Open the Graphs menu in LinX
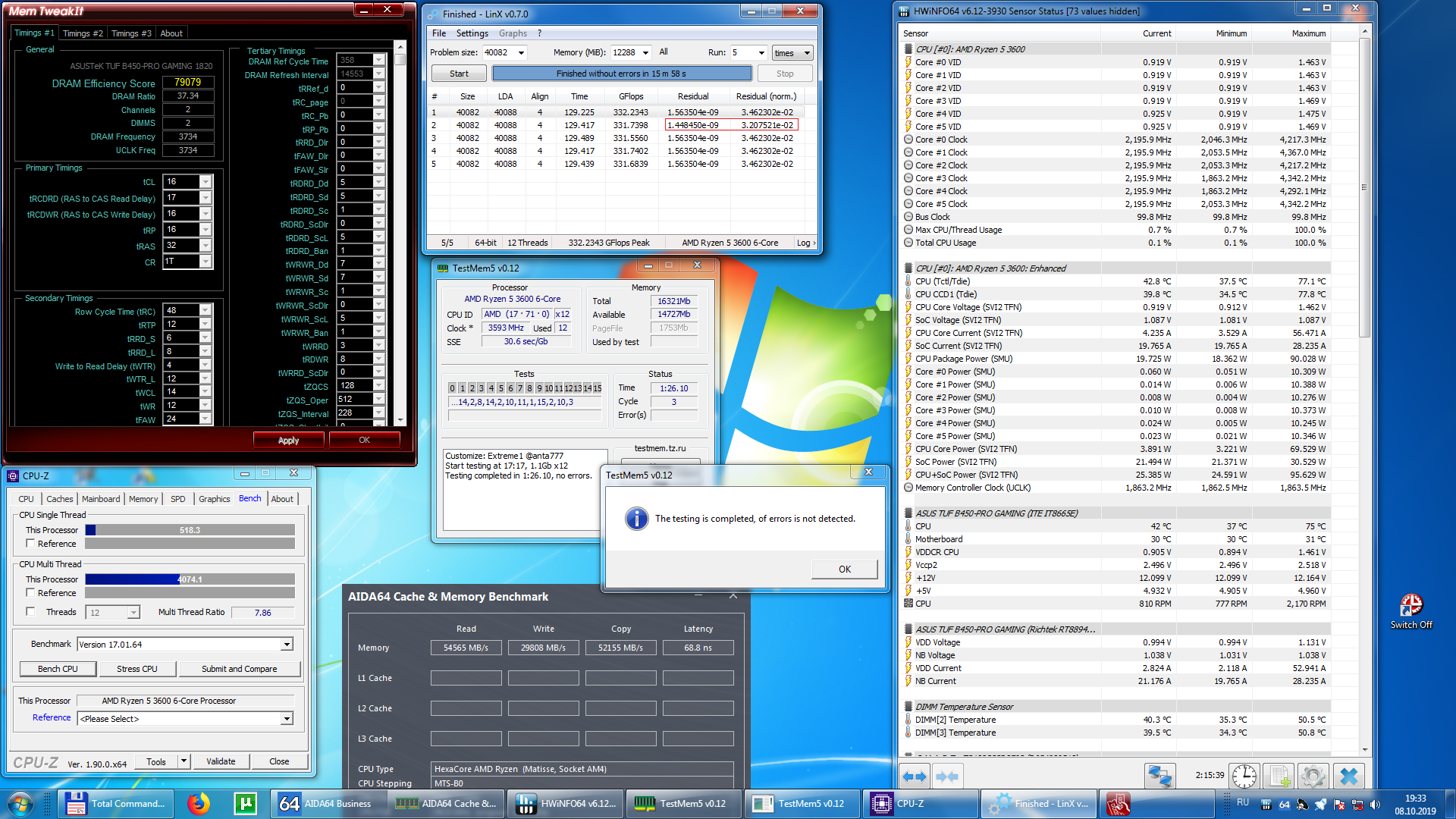This screenshot has height=819, width=1456. click(513, 33)
